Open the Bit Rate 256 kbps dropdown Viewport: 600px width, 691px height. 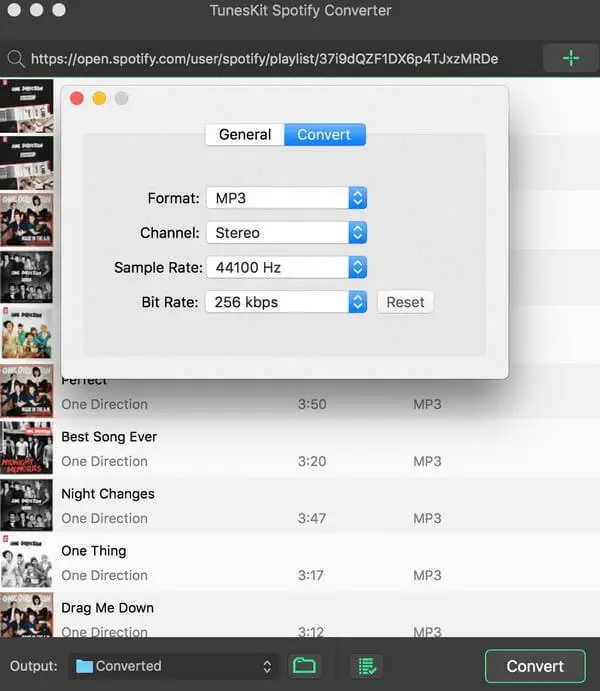coord(286,302)
